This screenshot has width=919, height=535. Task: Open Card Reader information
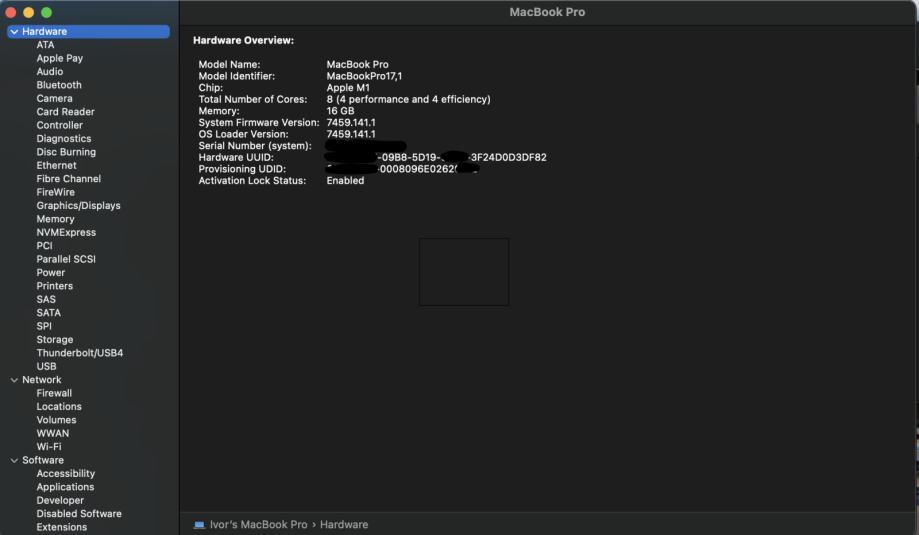tap(66, 112)
